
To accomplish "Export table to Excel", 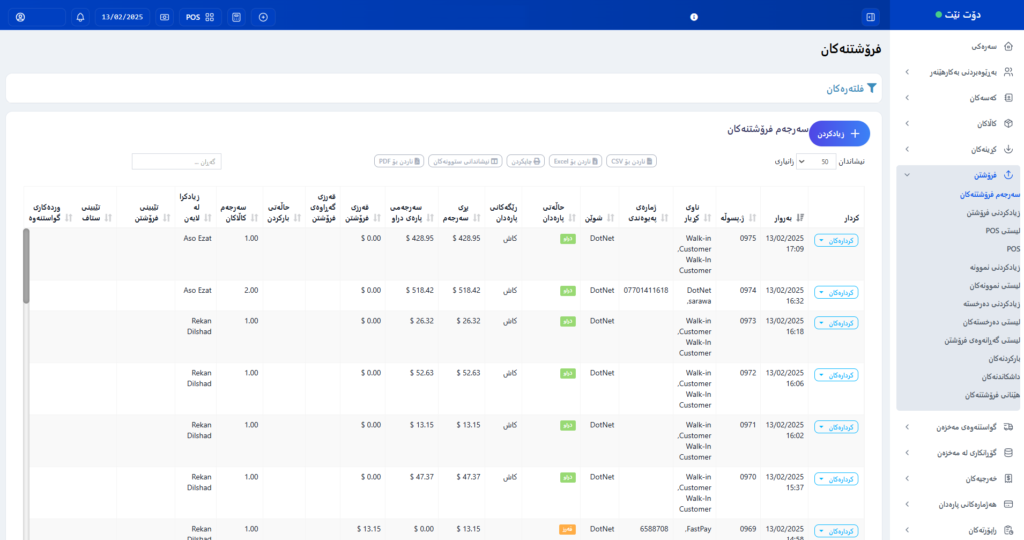I will click(575, 161).
